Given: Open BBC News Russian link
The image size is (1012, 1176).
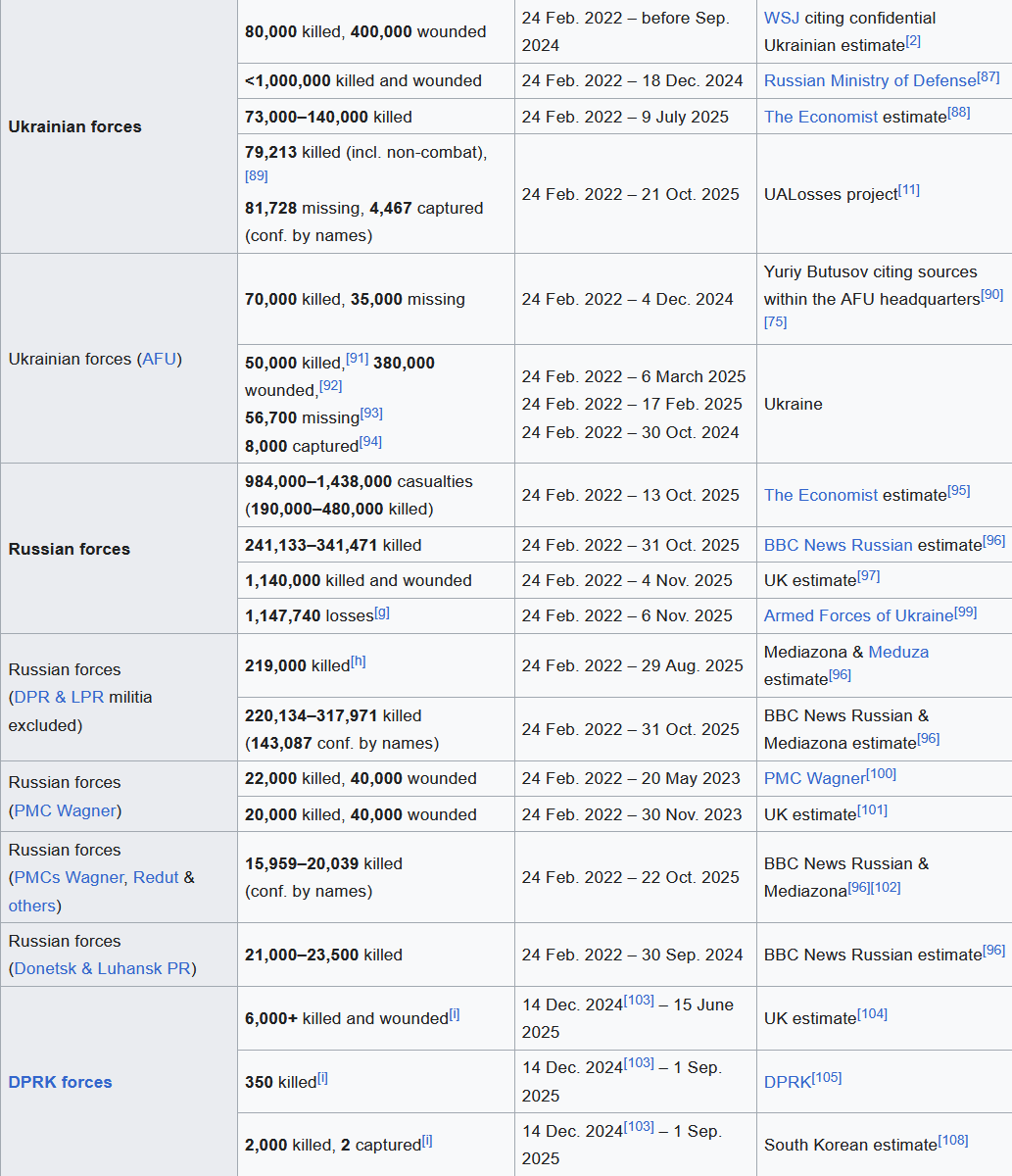Looking at the screenshot, I should pyautogui.click(x=839, y=545).
